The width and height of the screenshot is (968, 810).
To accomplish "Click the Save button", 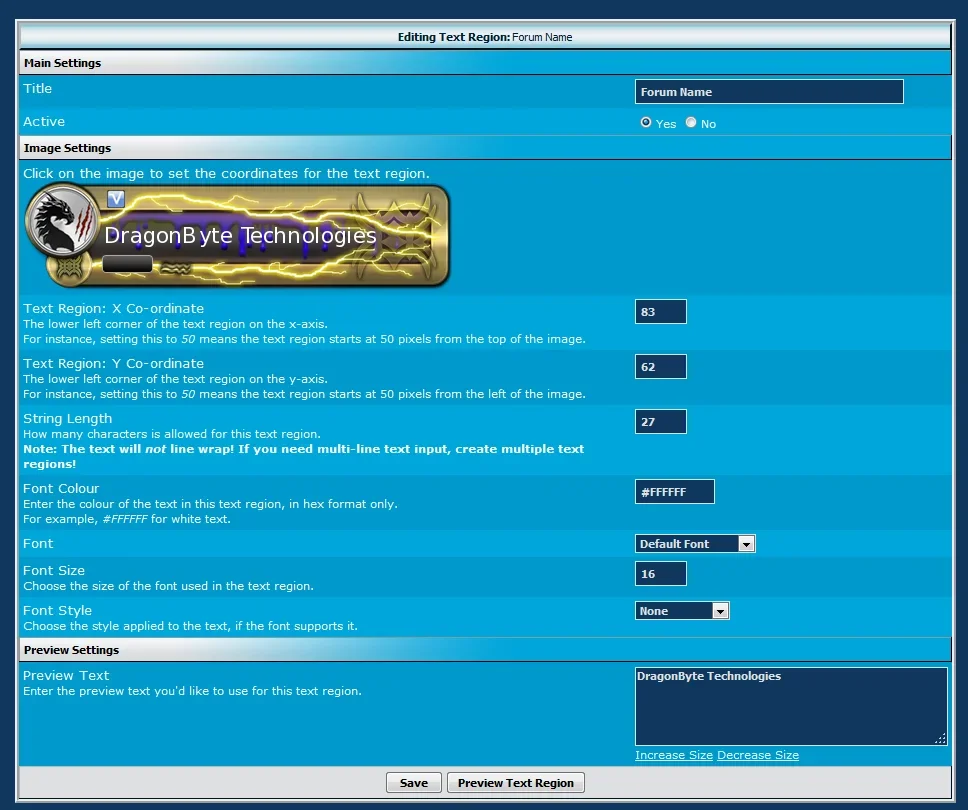I will 414,783.
